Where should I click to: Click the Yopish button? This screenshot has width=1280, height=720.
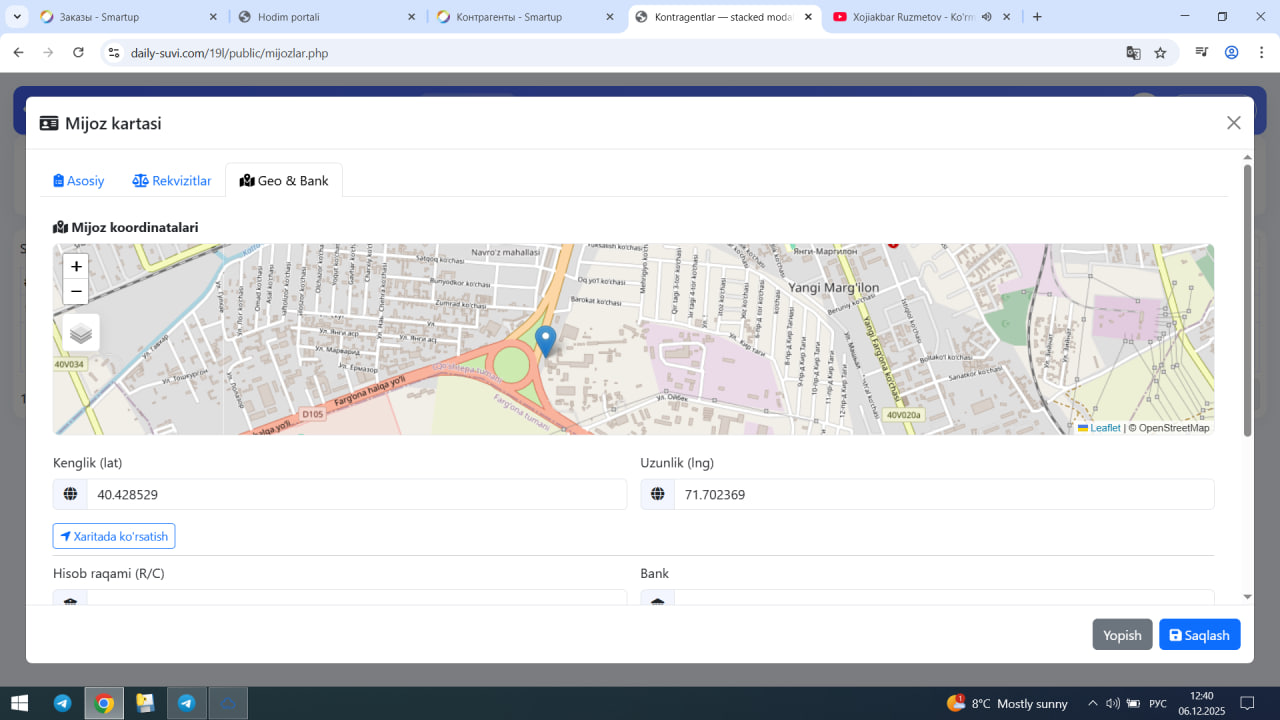(x=1122, y=635)
